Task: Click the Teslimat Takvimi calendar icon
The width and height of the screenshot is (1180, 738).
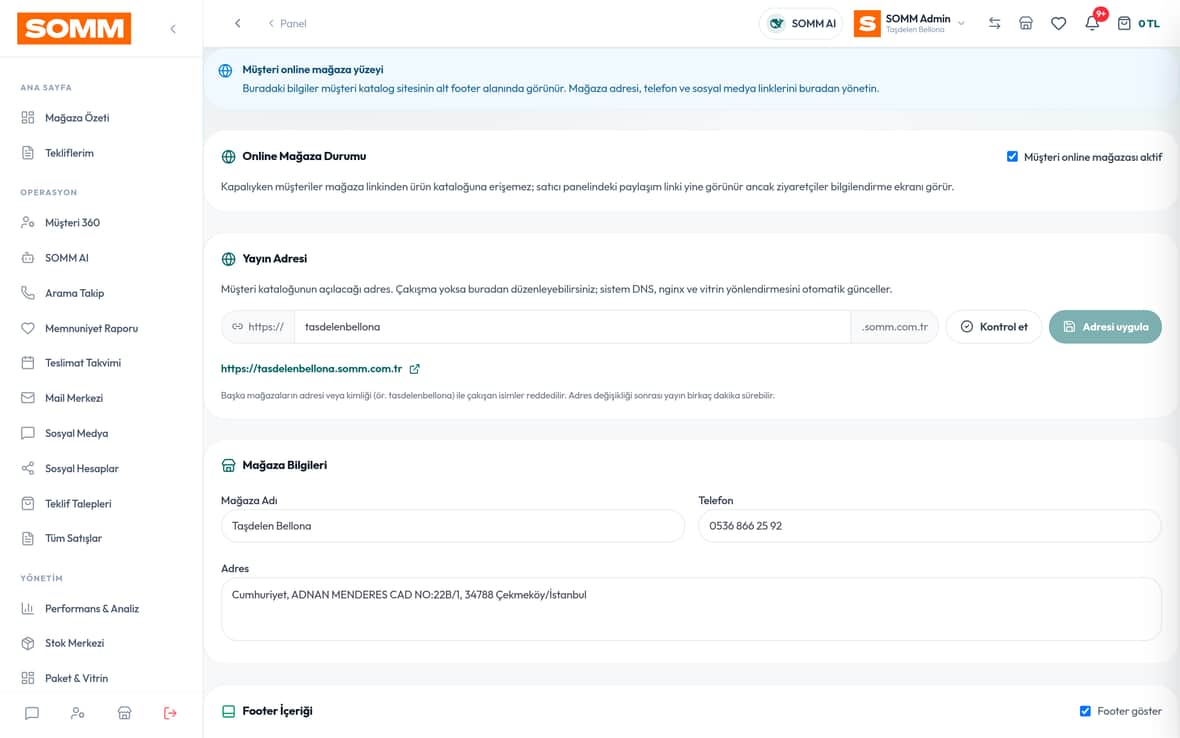Action: (28, 363)
